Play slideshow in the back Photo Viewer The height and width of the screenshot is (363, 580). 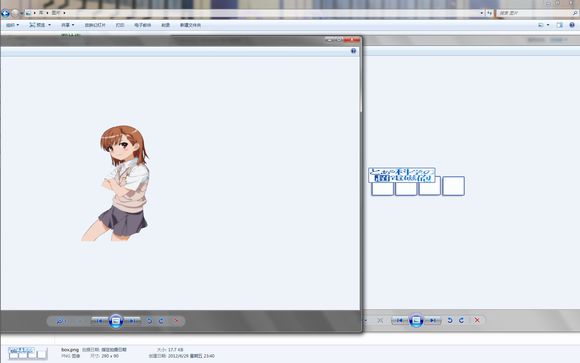click(x=416, y=320)
